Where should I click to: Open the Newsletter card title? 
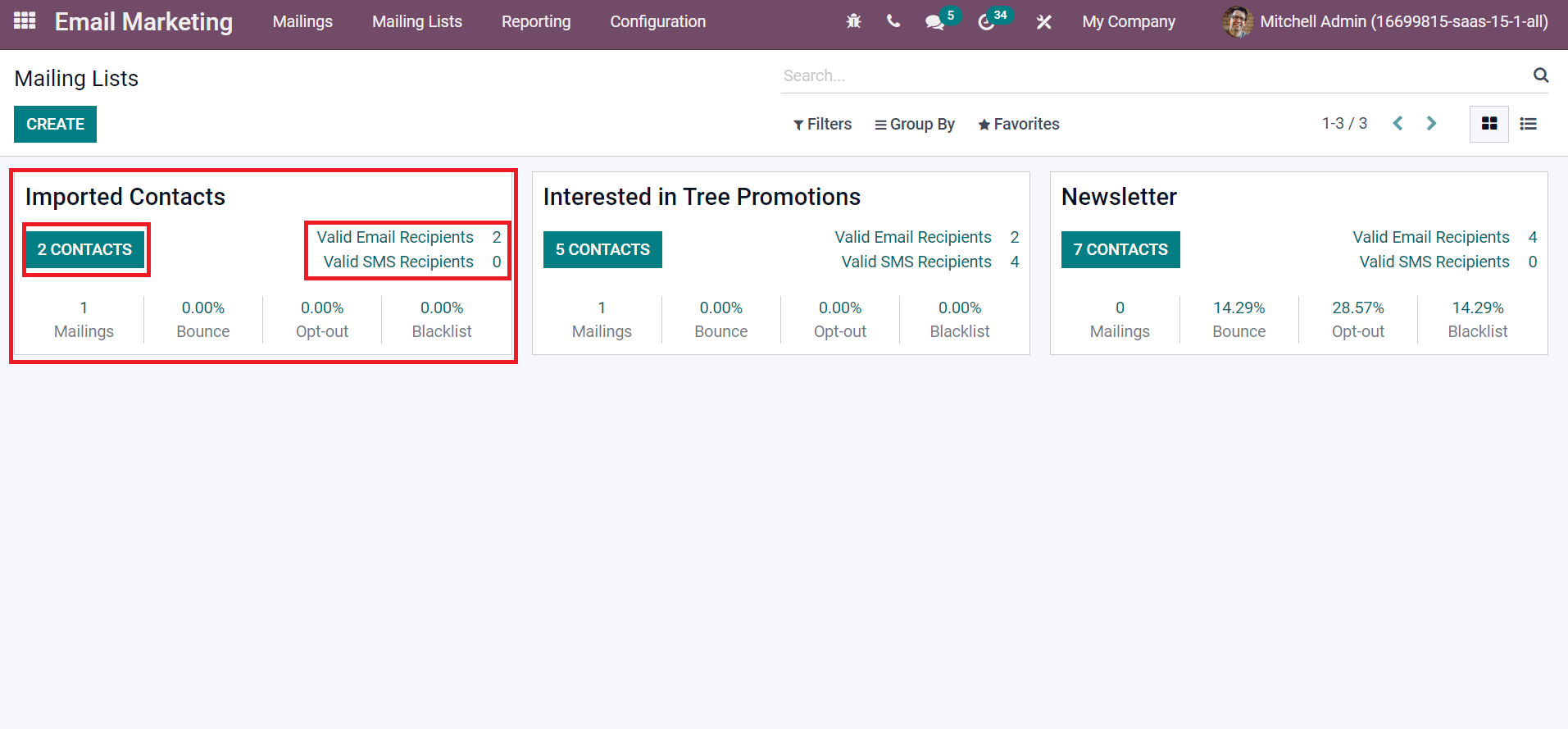1119,197
